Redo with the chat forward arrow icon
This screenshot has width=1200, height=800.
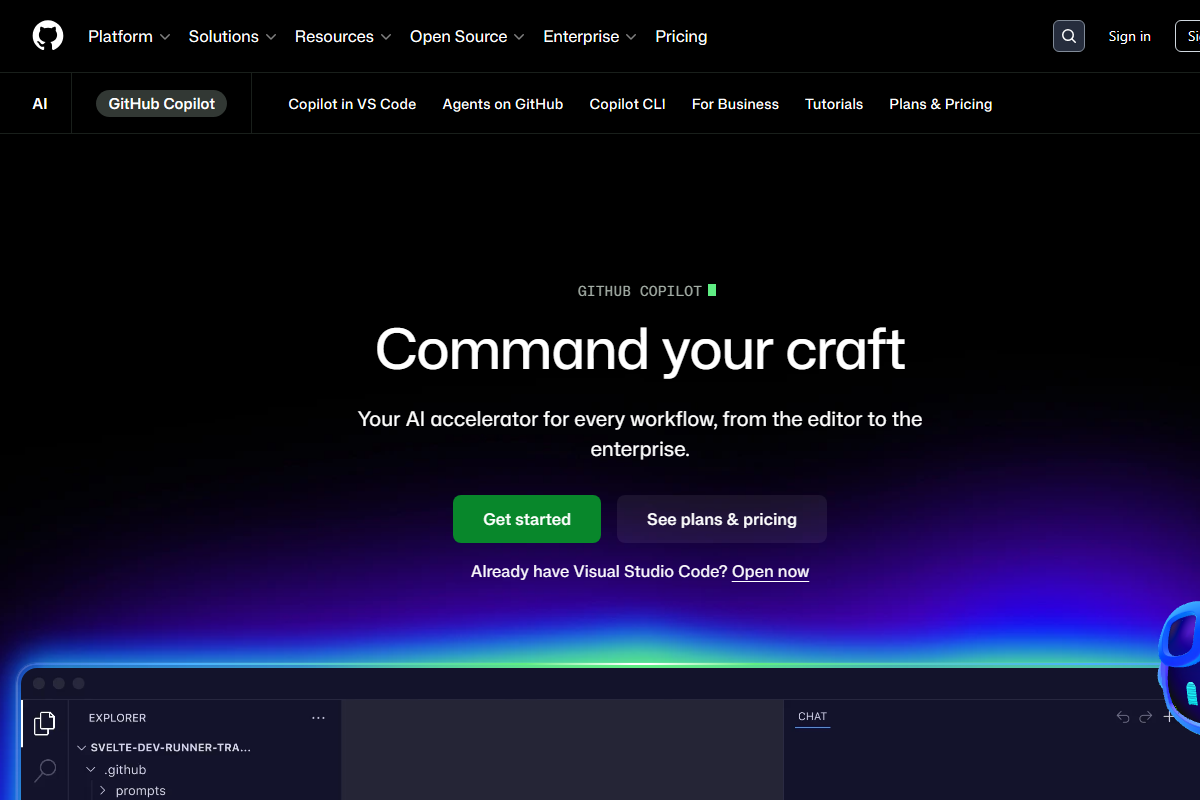pos(1146,717)
